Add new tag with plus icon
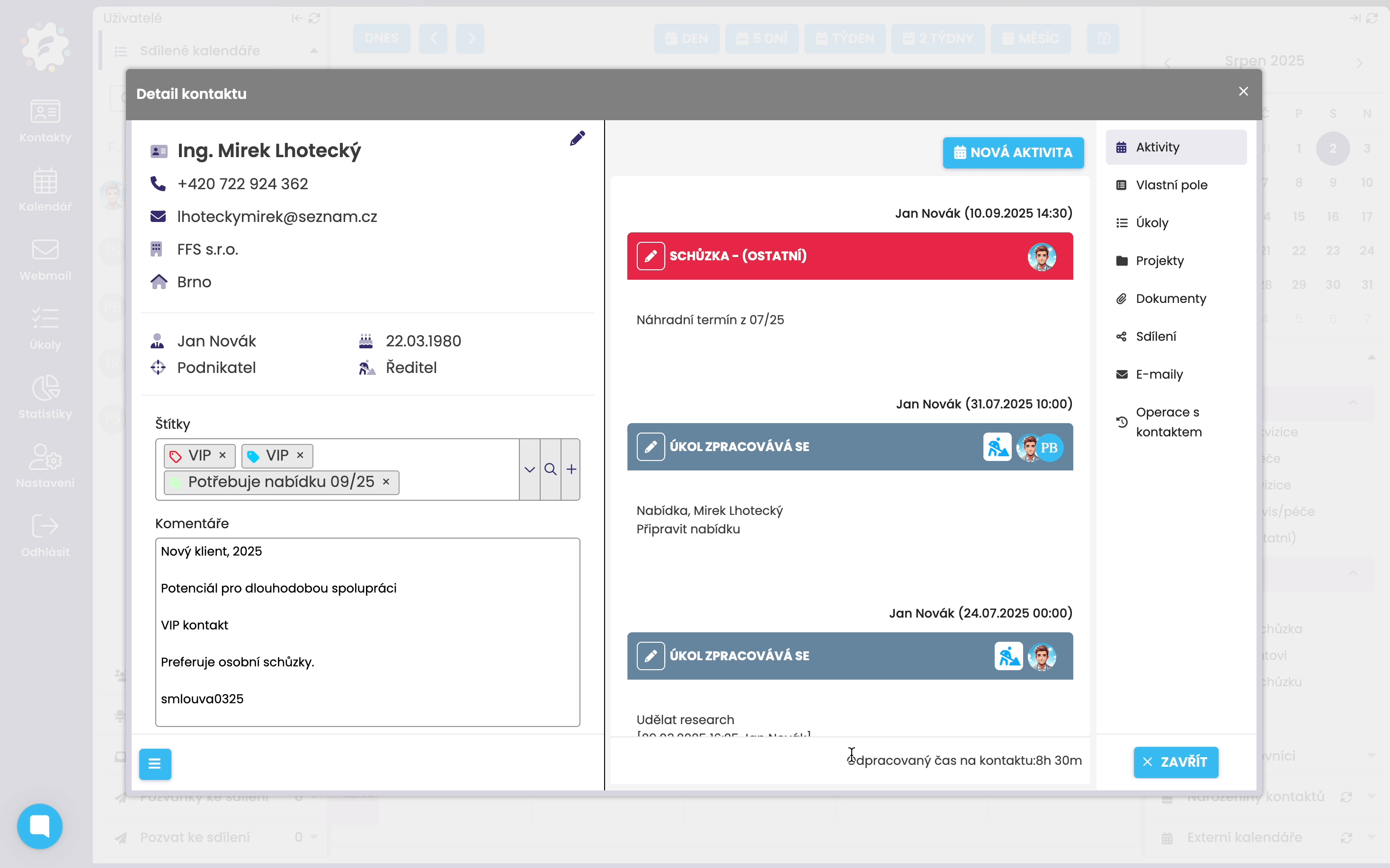 tap(570, 469)
